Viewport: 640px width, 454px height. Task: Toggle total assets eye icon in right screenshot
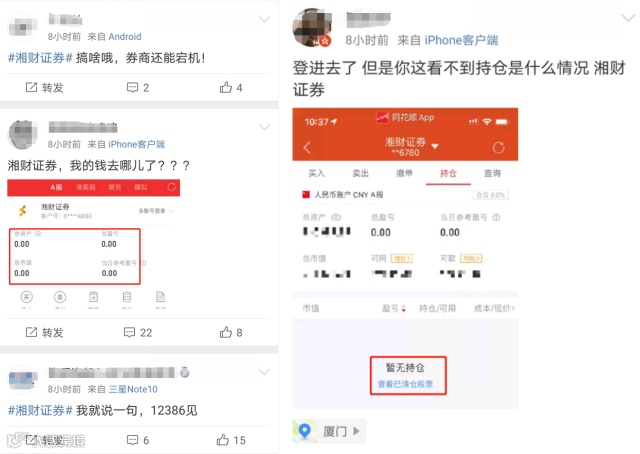click(336, 217)
